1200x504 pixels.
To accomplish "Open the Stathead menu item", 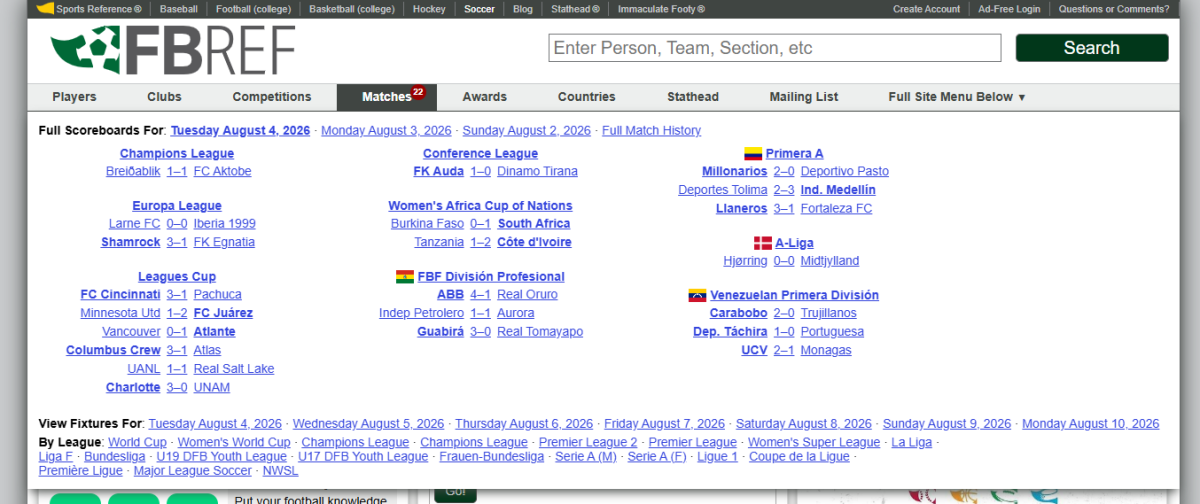I will (x=693, y=97).
